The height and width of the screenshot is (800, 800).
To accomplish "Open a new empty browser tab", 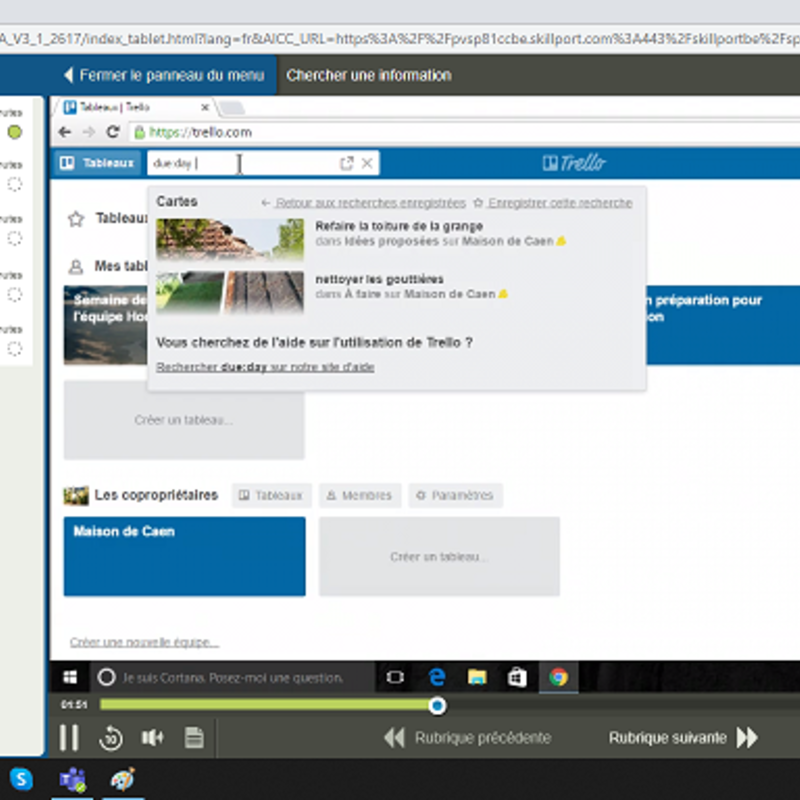I will (233, 108).
